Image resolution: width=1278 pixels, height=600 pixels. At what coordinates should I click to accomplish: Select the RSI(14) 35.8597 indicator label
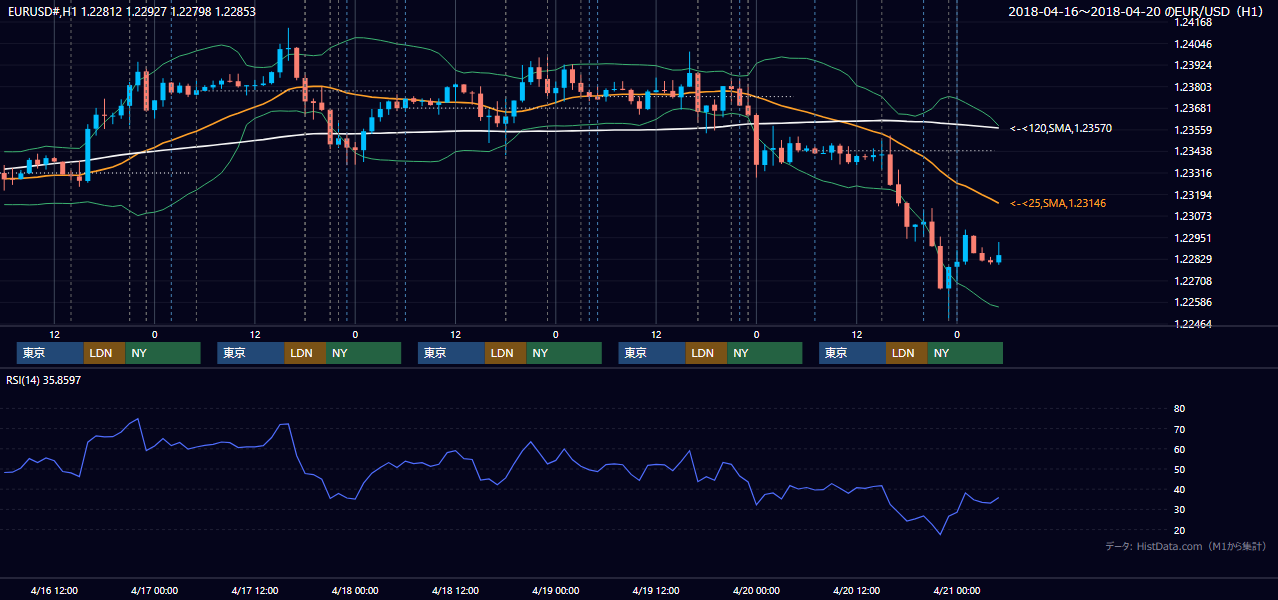[x=44, y=381]
